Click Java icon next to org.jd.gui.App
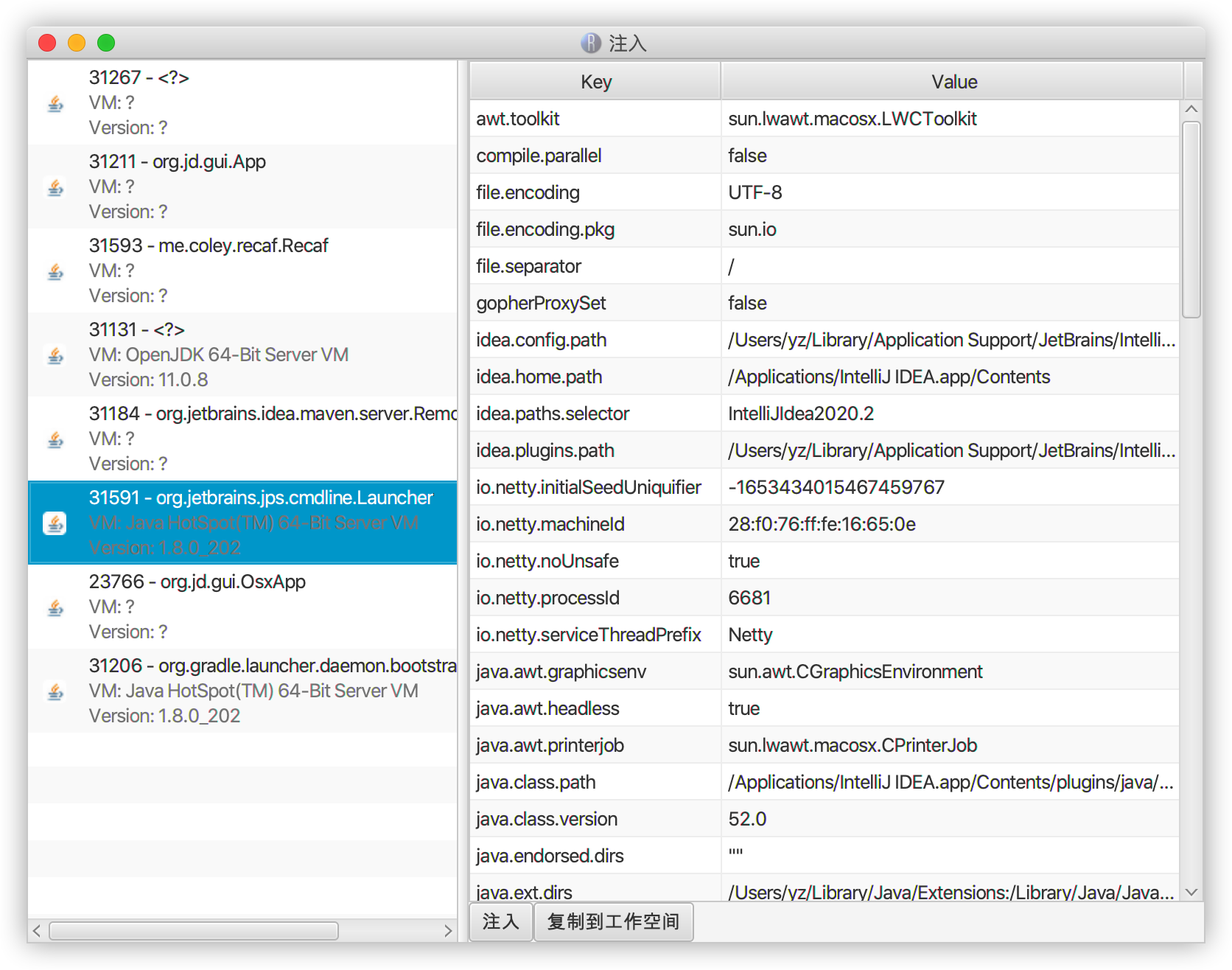This screenshot has width=1232, height=970. (55, 187)
